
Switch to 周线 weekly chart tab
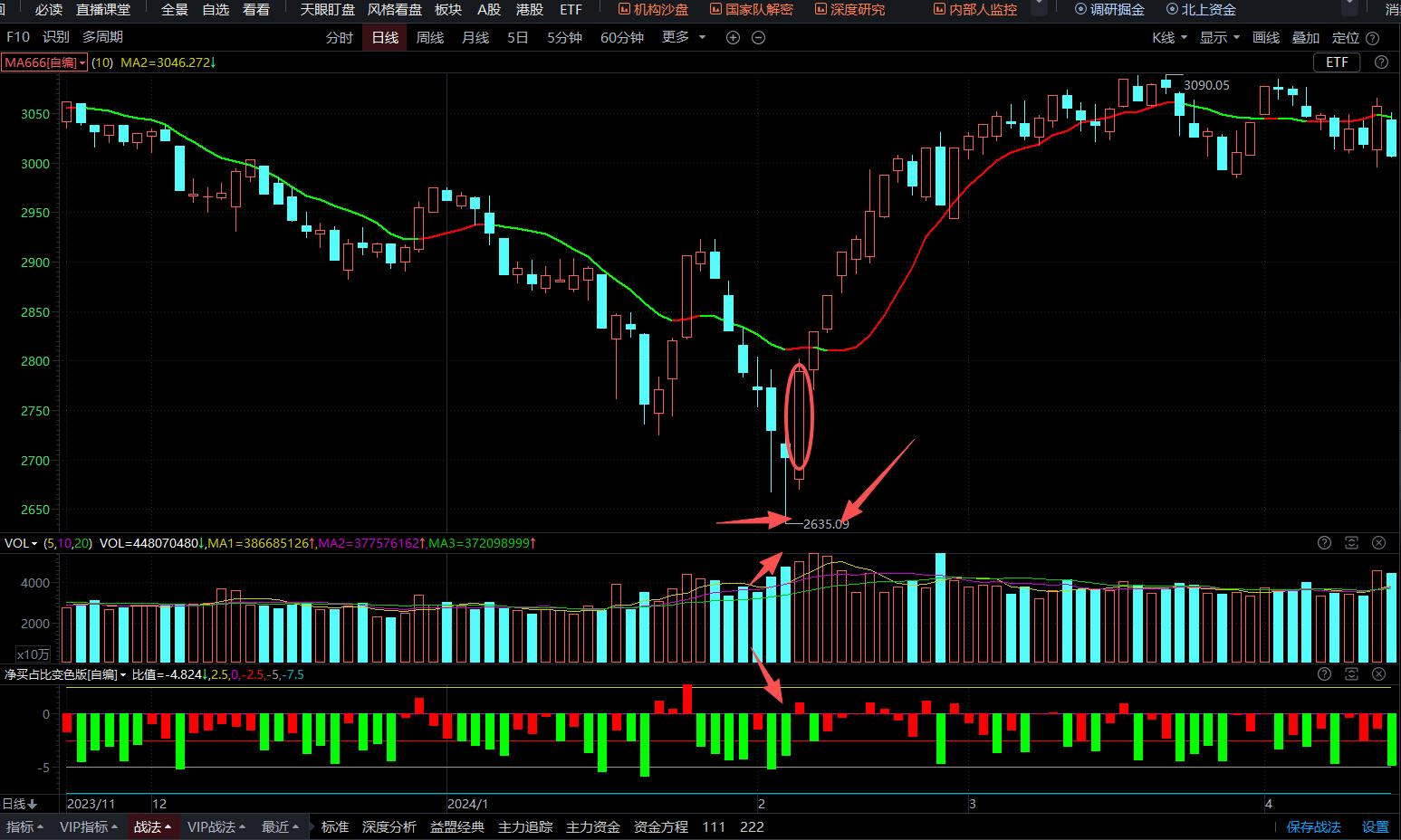pyautogui.click(x=430, y=37)
